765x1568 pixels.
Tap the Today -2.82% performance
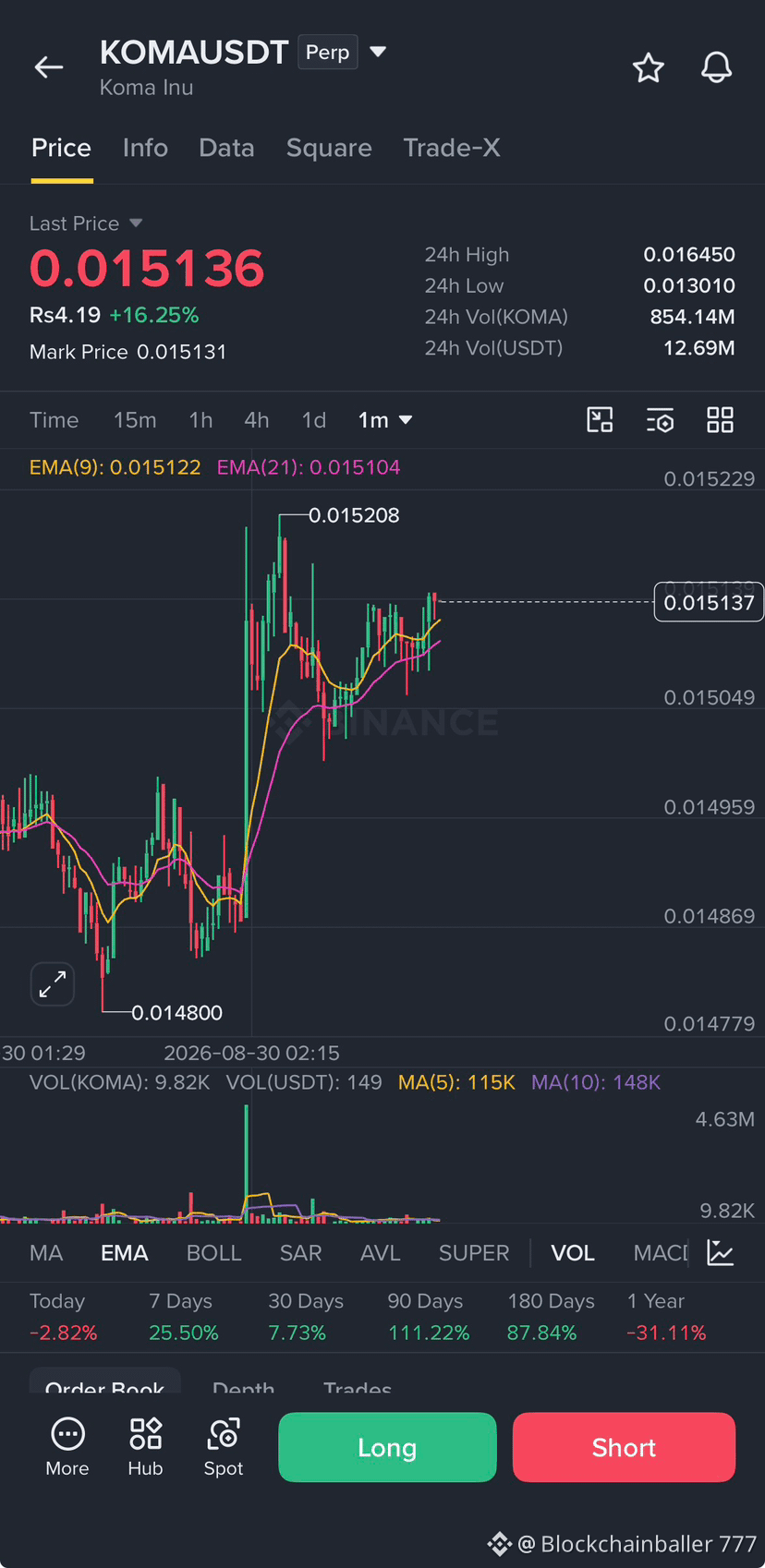63,1317
